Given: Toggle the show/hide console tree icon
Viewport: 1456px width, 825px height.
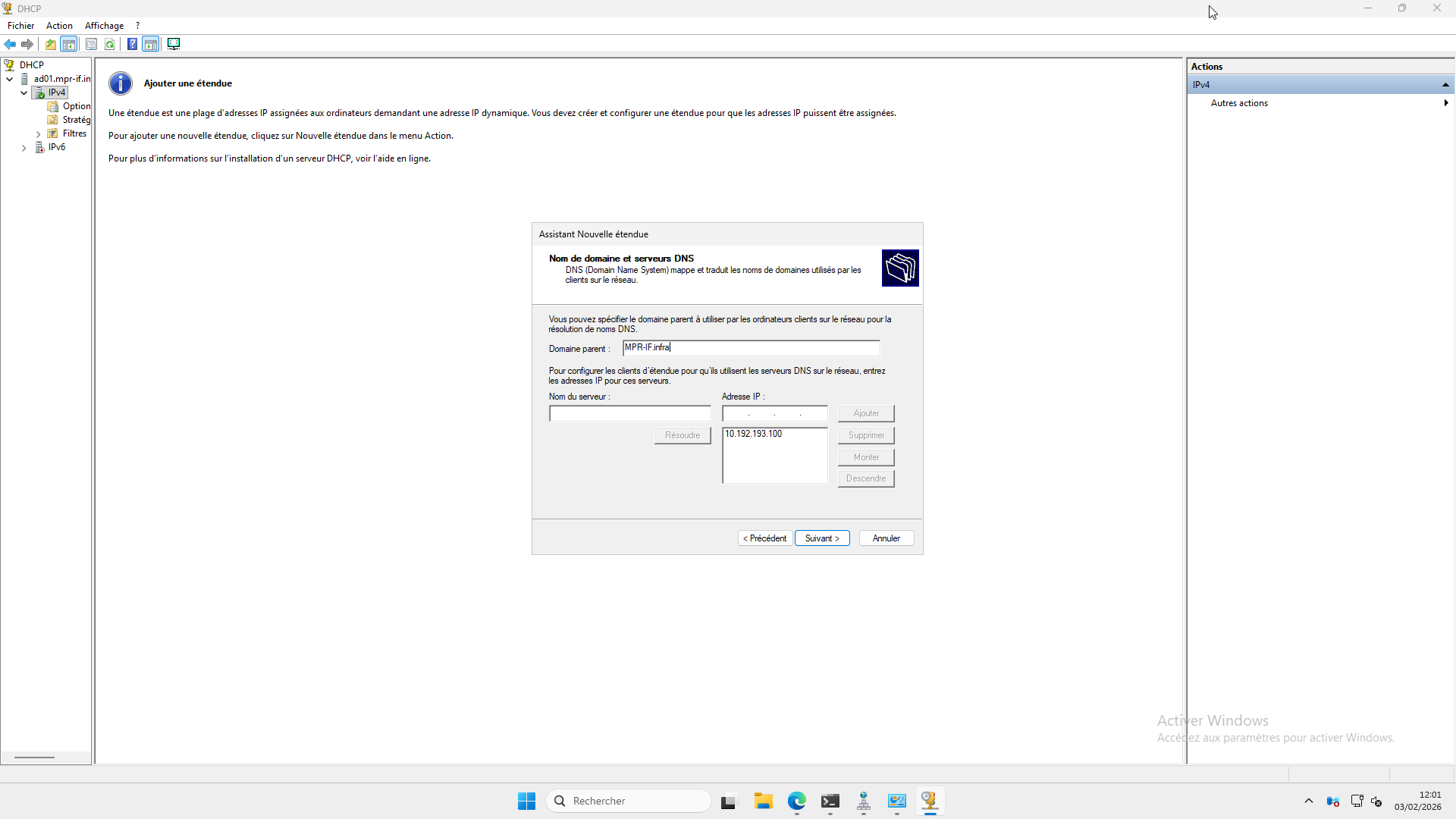Looking at the screenshot, I should 69,44.
